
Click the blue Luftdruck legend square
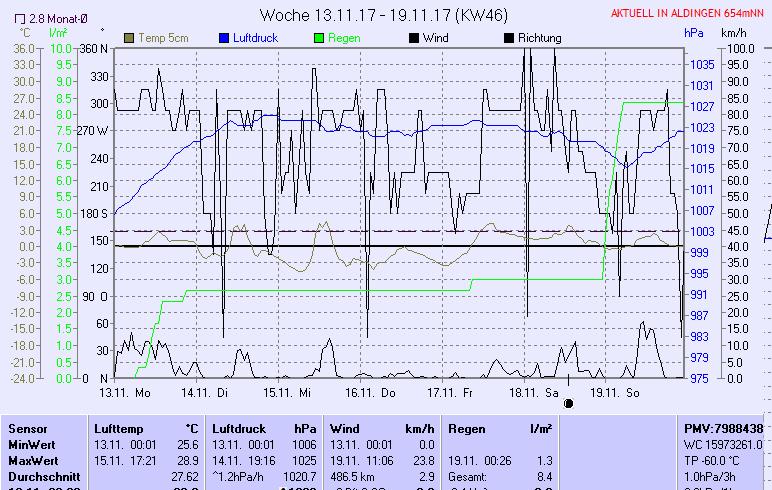coord(224,38)
